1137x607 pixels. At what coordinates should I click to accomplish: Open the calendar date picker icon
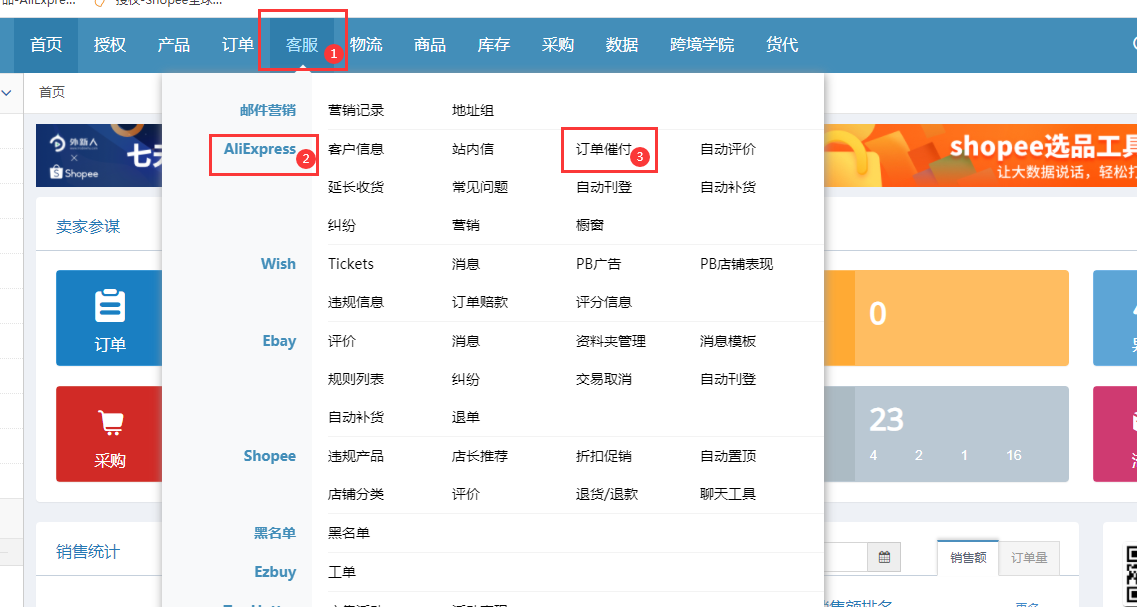[x=884, y=557]
